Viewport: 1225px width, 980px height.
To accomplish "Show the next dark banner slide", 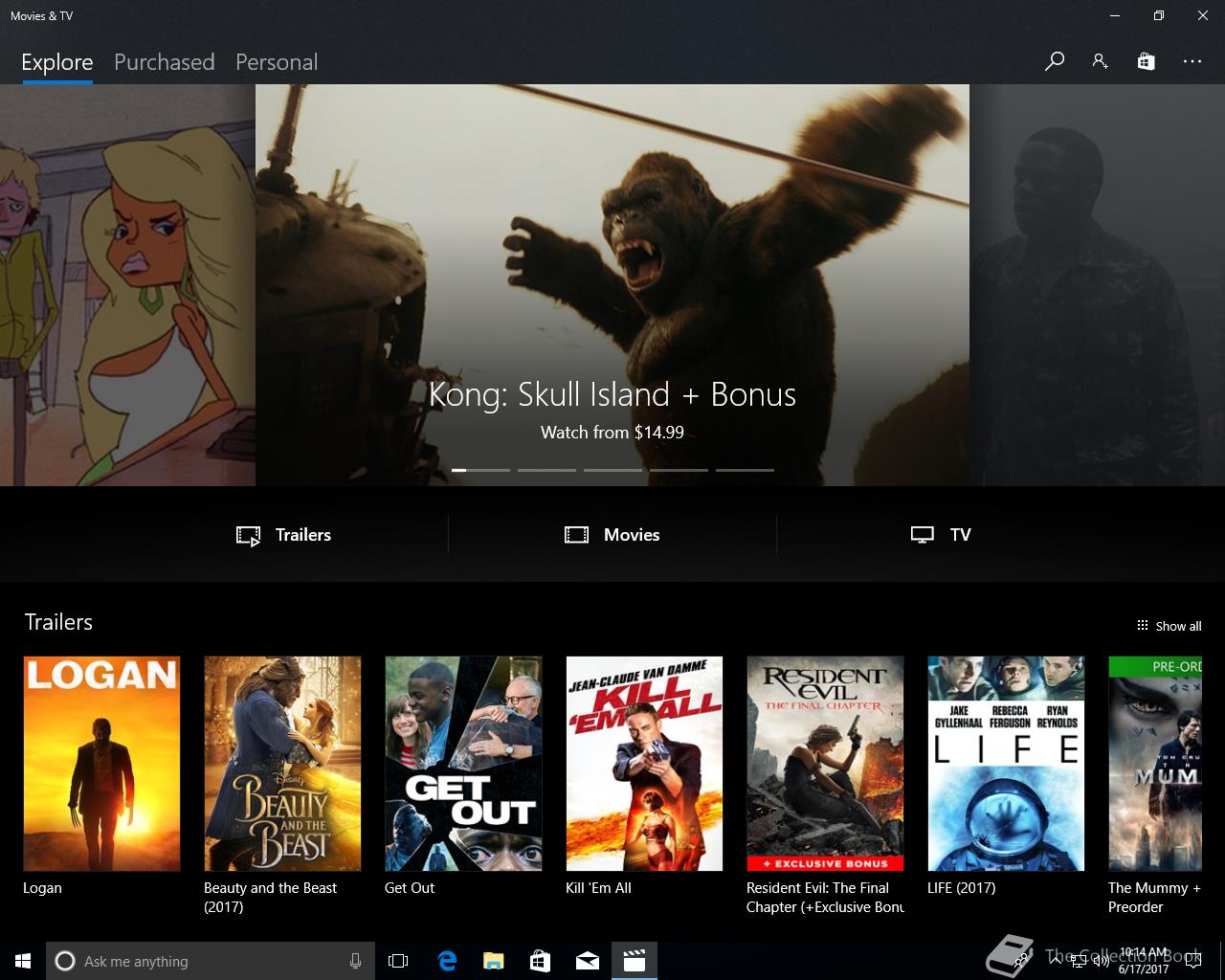I will [1097, 285].
